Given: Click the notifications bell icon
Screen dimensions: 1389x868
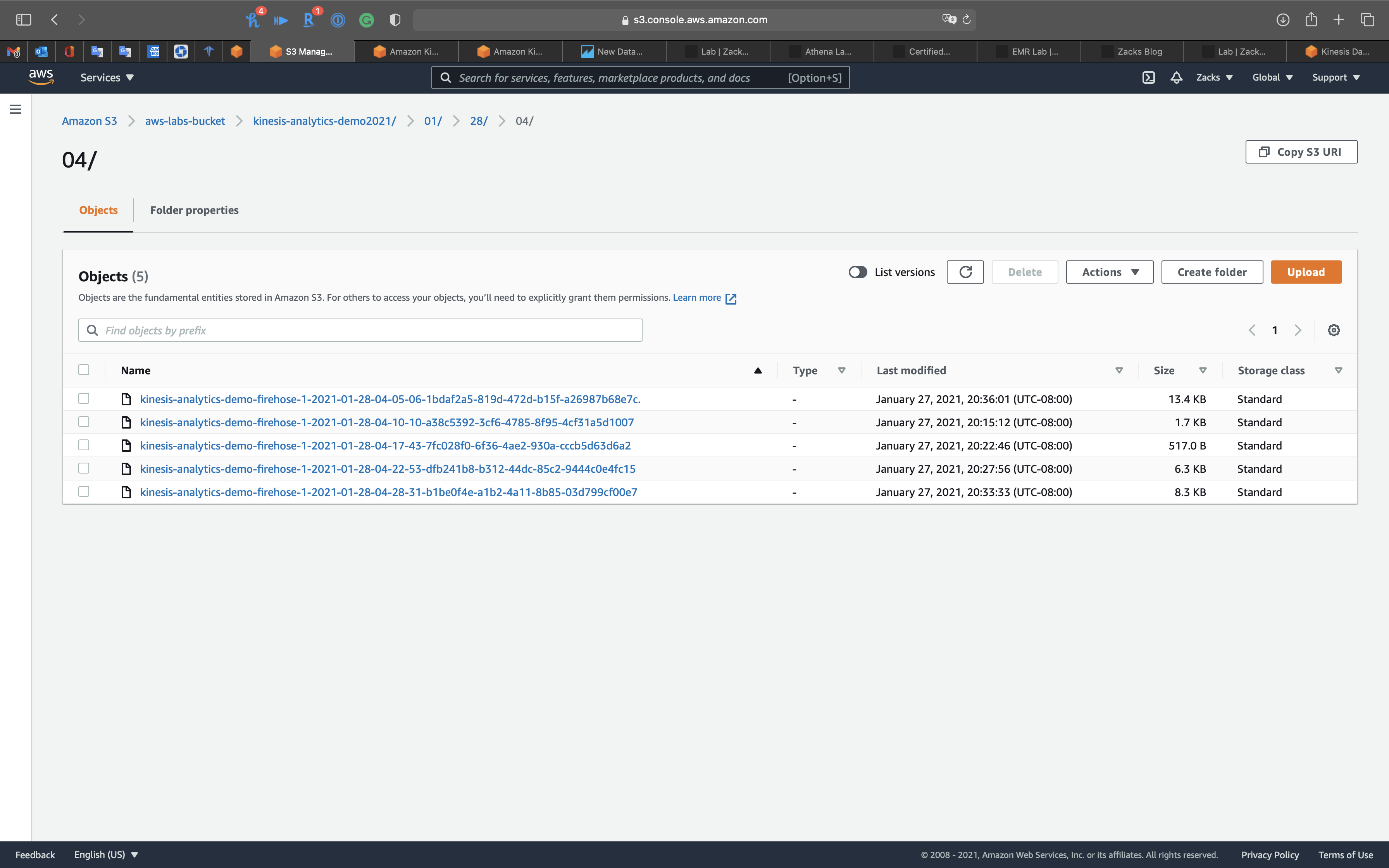Looking at the screenshot, I should point(1176,77).
